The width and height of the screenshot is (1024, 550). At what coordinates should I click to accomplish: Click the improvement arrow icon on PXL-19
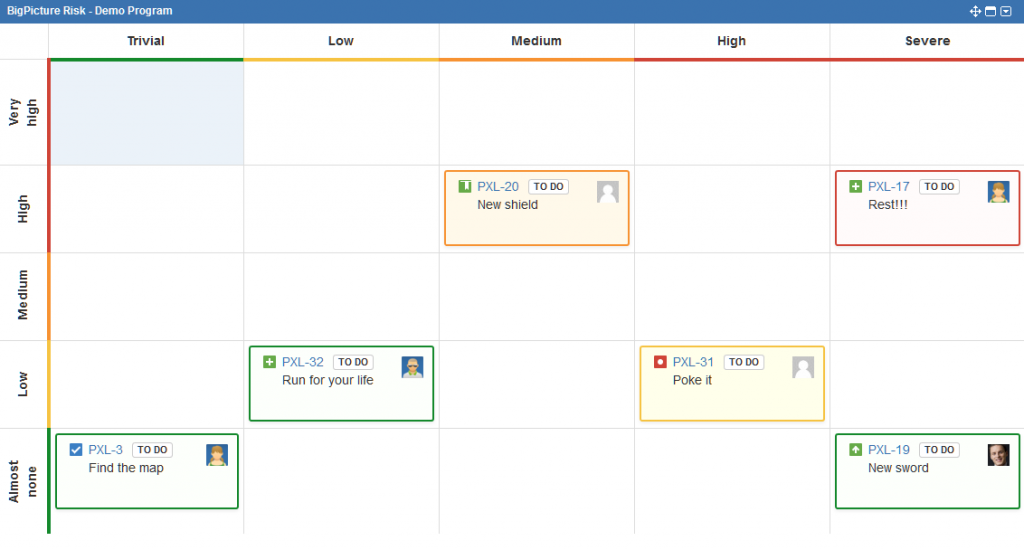(856, 449)
